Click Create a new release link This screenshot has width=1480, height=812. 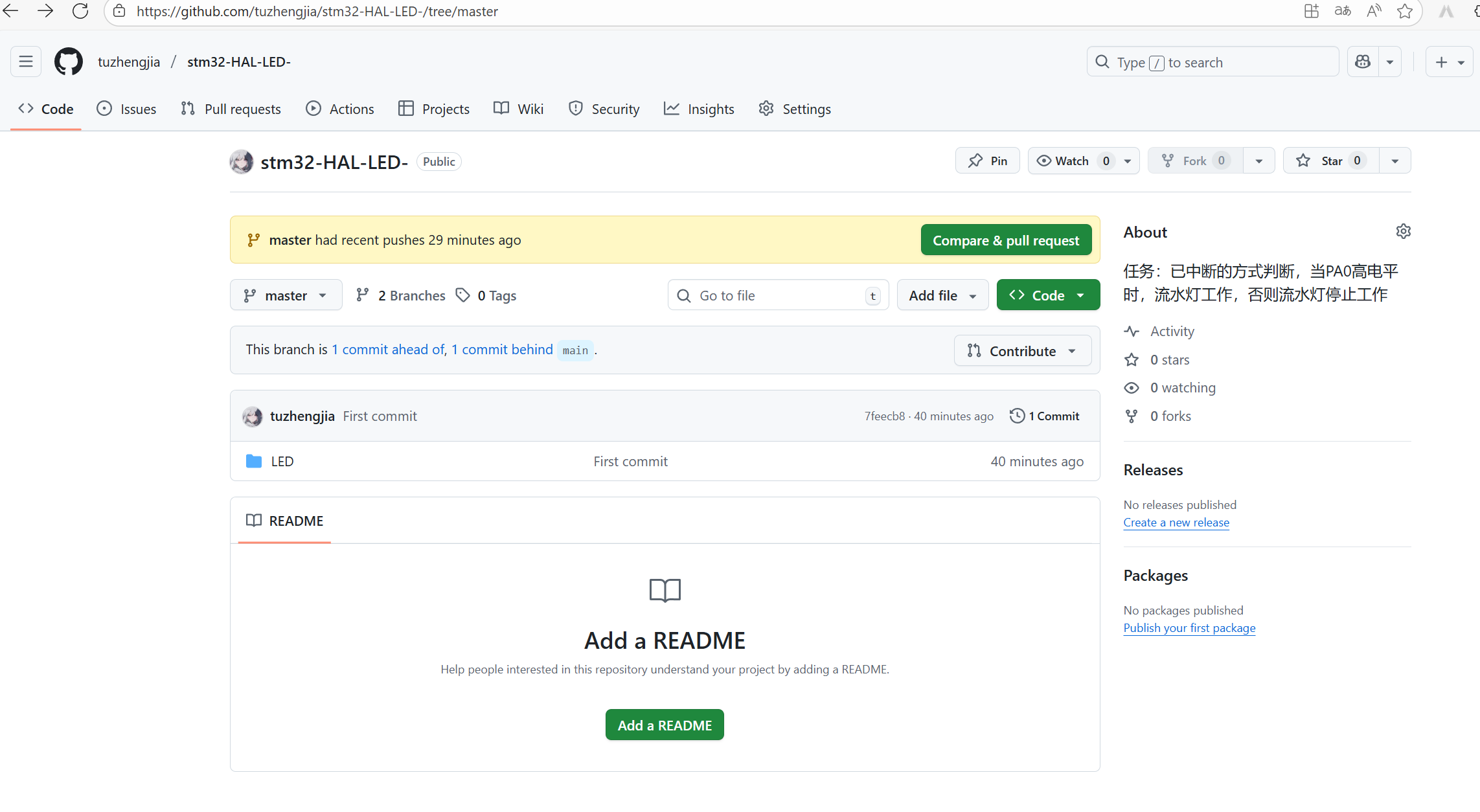(x=1176, y=523)
